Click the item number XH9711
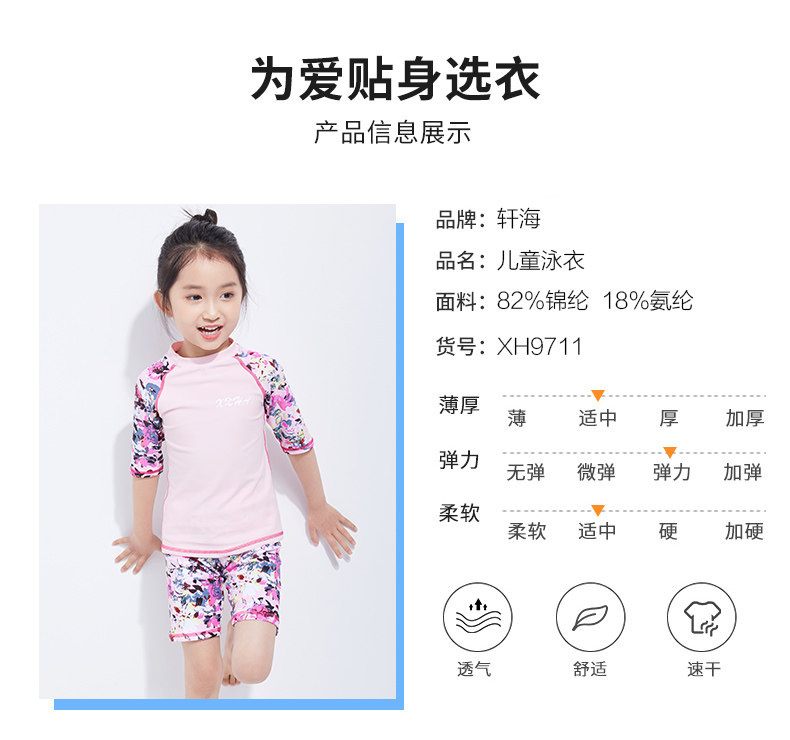The width and height of the screenshot is (790, 740). [x=539, y=347]
